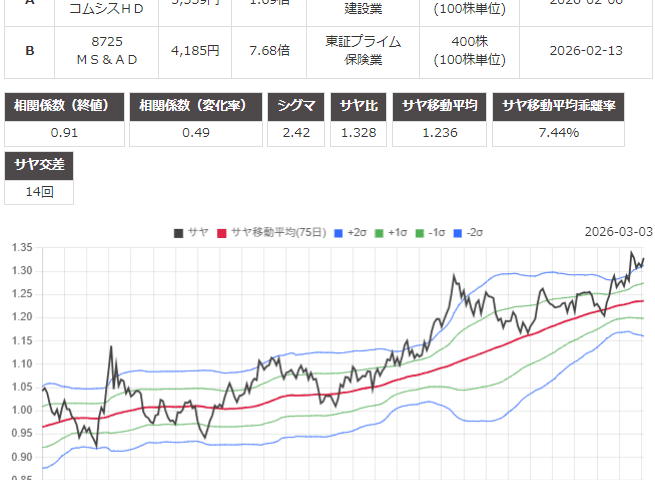Toggle the -1σ band in chart legend
The image size is (655, 480).
click(x=429, y=233)
